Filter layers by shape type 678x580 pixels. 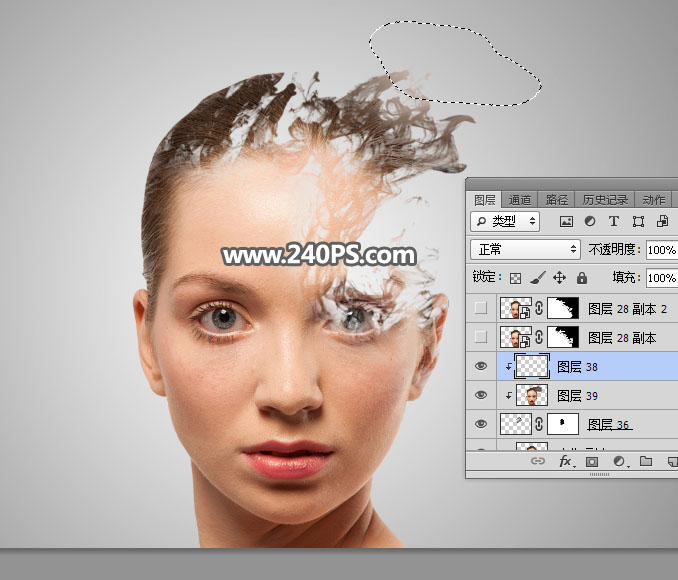point(638,221)
